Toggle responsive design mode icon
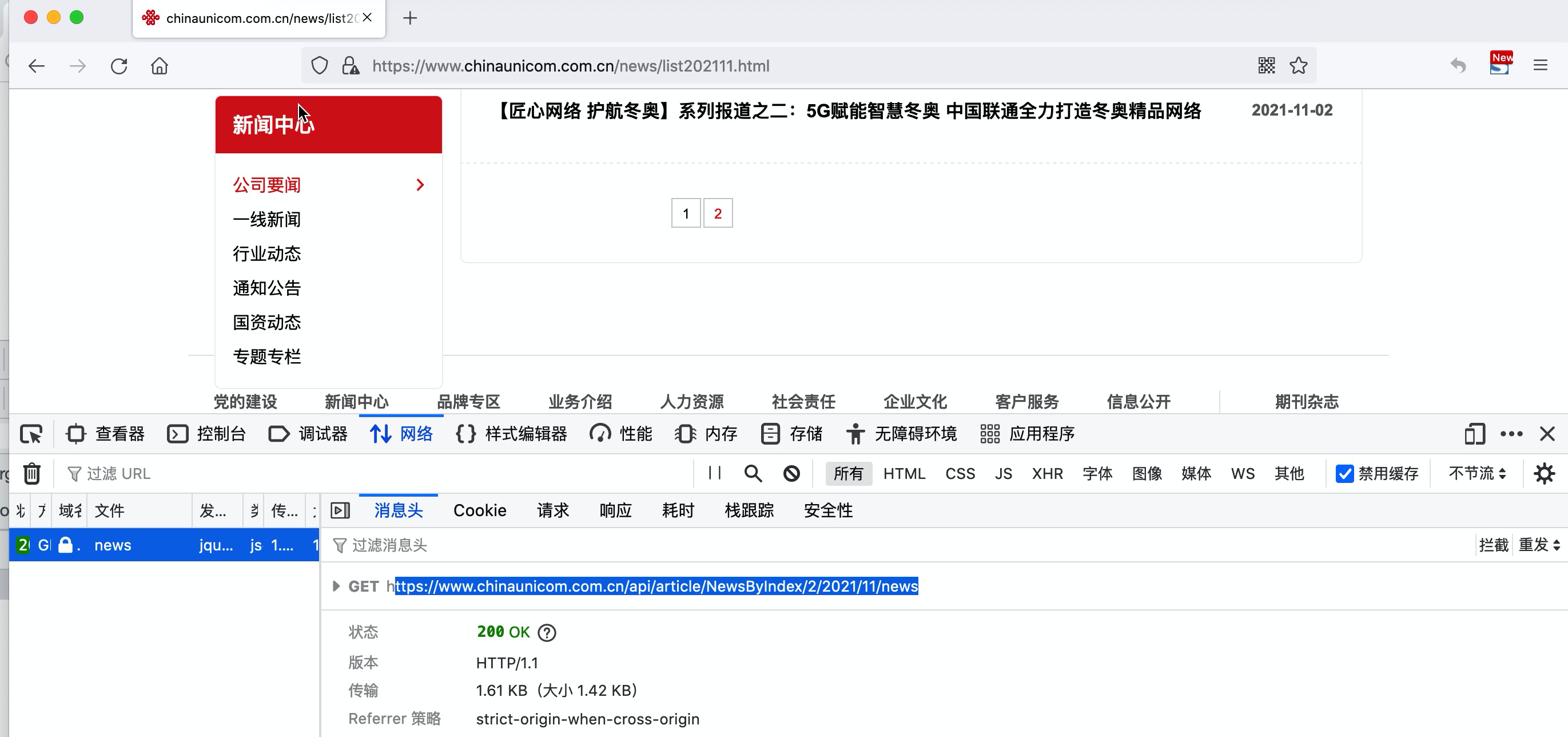 [1474, 434]
